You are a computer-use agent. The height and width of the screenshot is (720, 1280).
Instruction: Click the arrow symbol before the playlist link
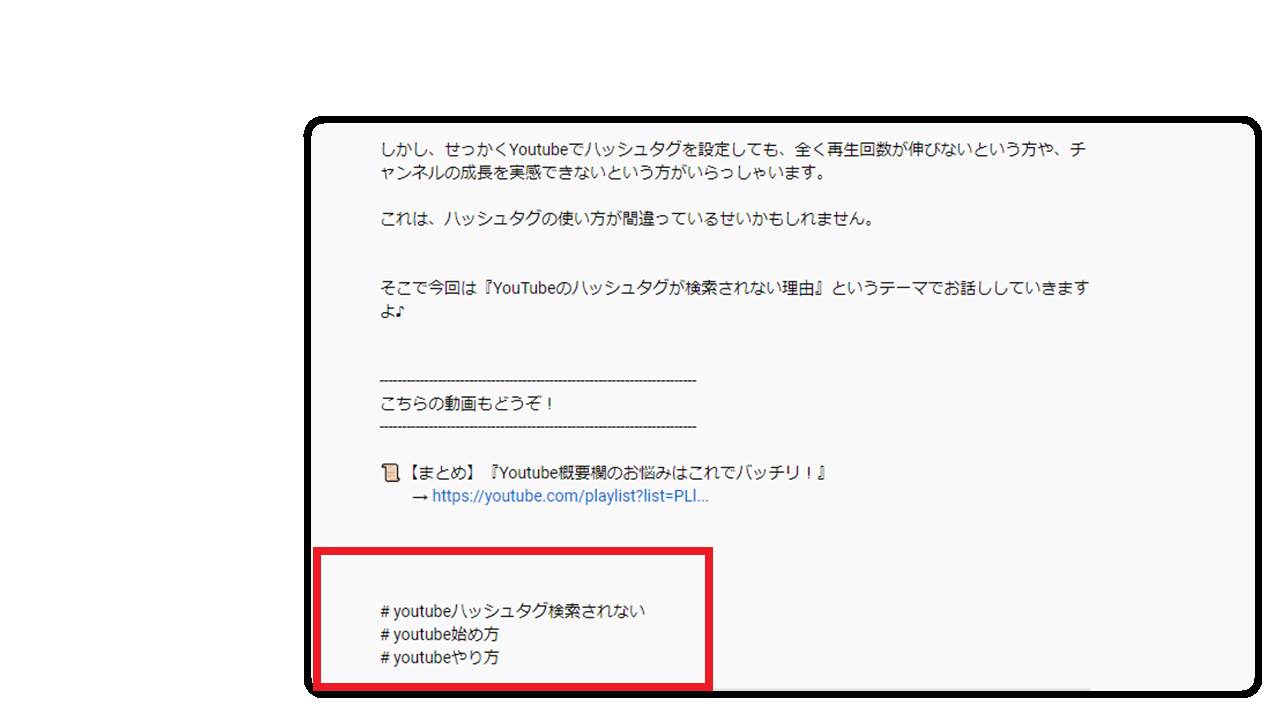click(420, 496)
